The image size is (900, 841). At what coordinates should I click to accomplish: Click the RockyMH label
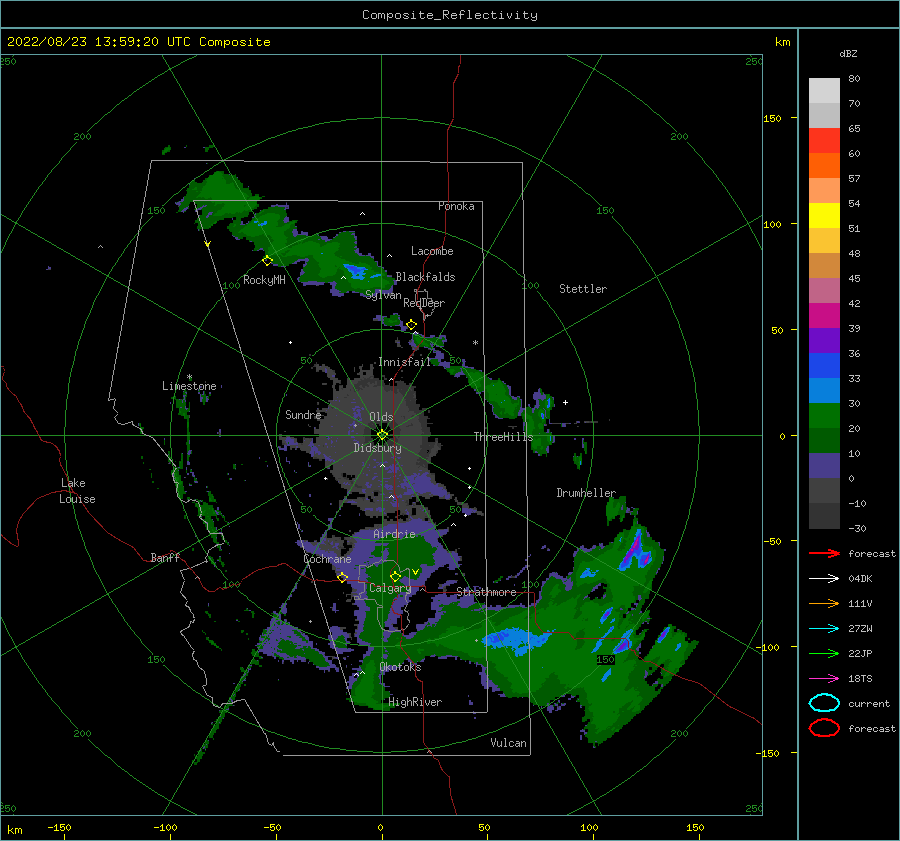[264, 280]
